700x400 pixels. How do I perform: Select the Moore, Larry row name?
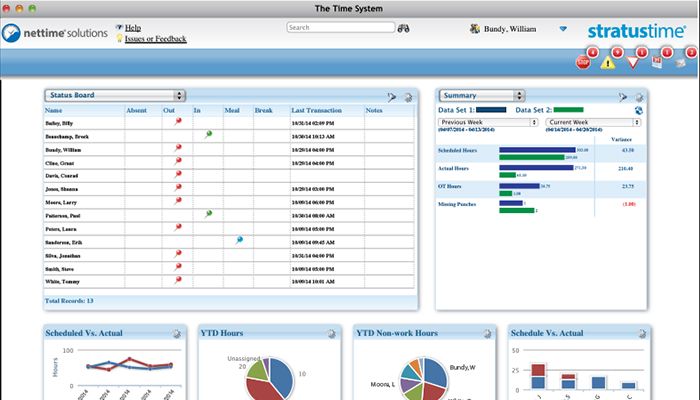pyautogui.click(x=61, y=203)
